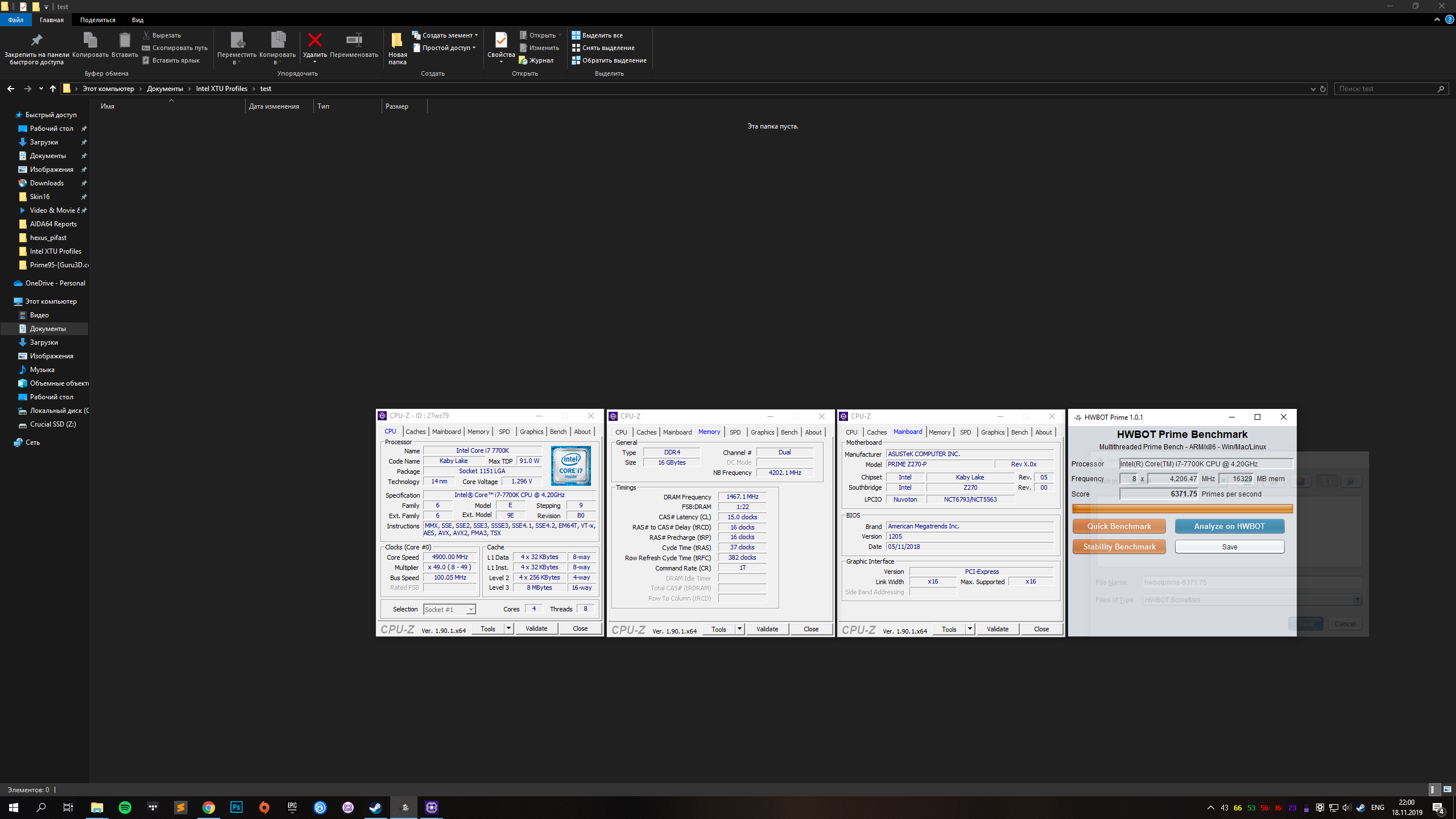Select OneDrive - Personal
This screenshot has height=819, width=1456.
click(x=55, y=283)
